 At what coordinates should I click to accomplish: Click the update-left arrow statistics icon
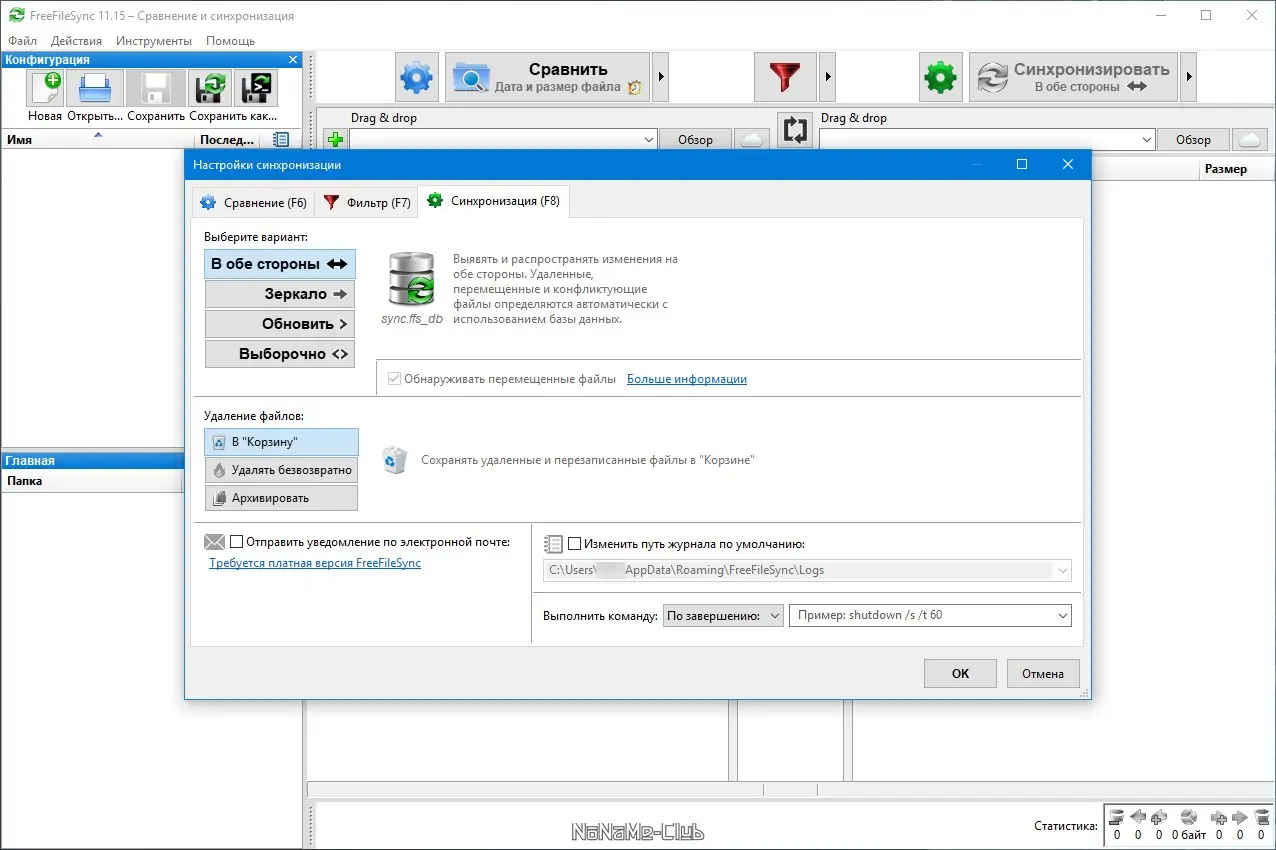click(x=1138, y=817)
